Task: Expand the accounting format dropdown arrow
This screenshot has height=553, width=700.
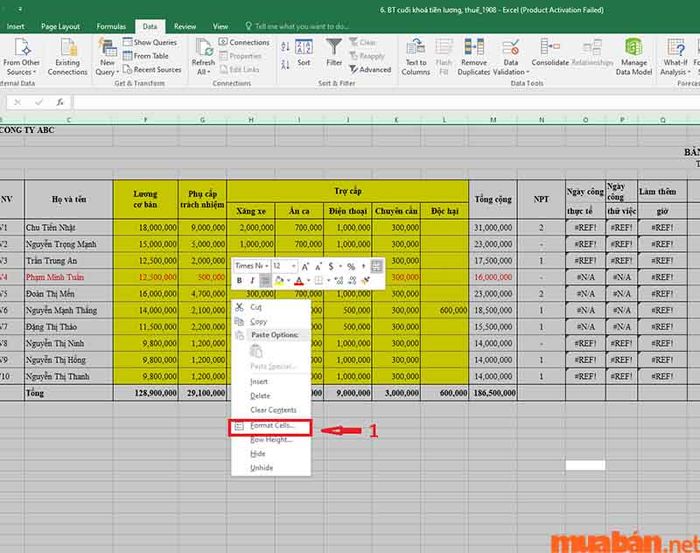Action: click(340, 266)
